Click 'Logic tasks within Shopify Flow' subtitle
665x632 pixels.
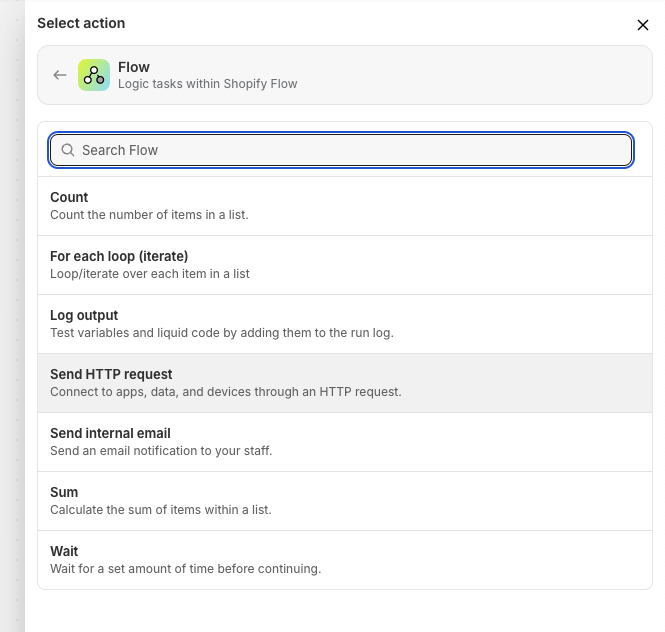[x=208, y=84]
